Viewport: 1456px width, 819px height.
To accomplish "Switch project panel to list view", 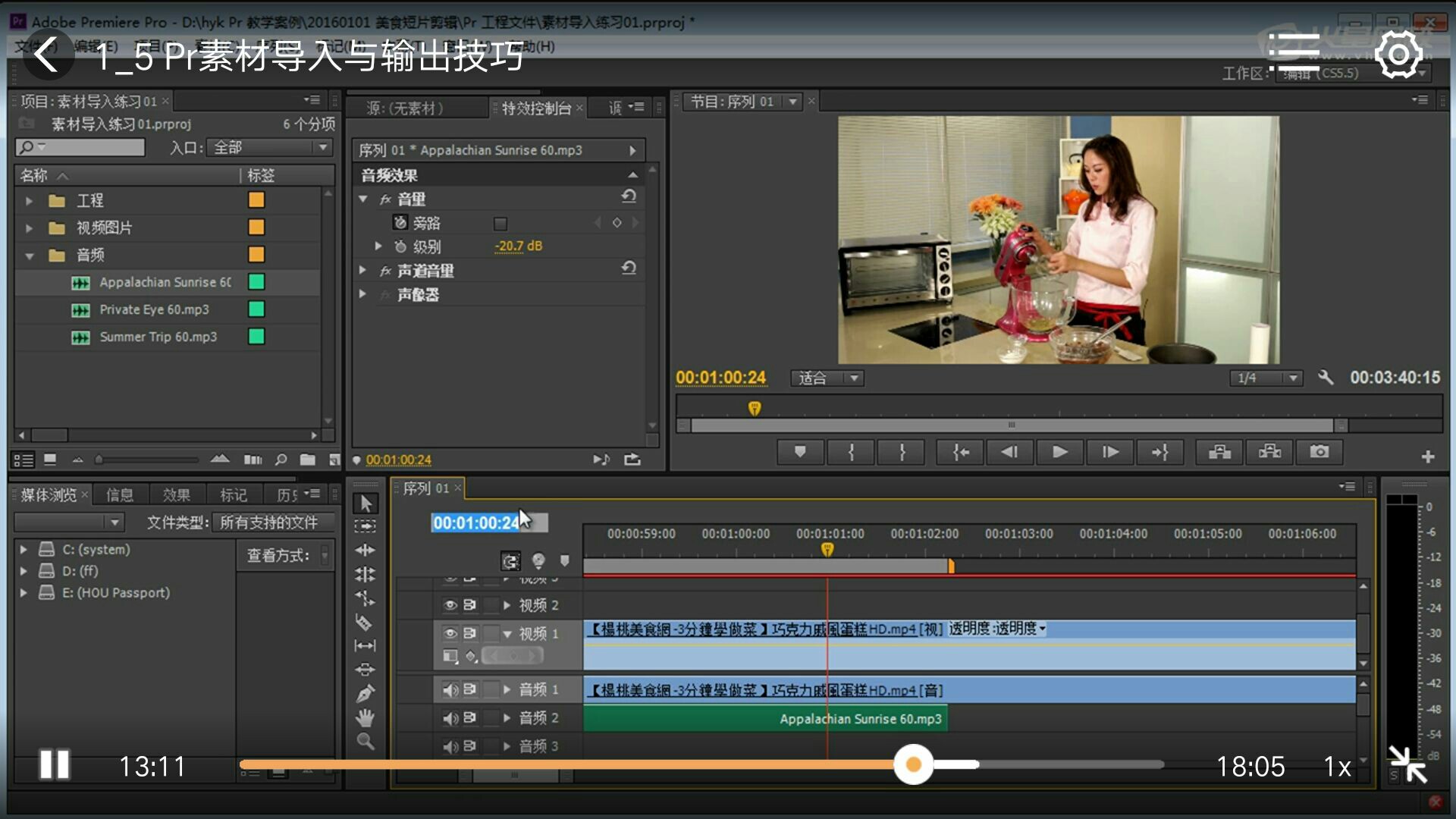I will (x=24, y=460).
